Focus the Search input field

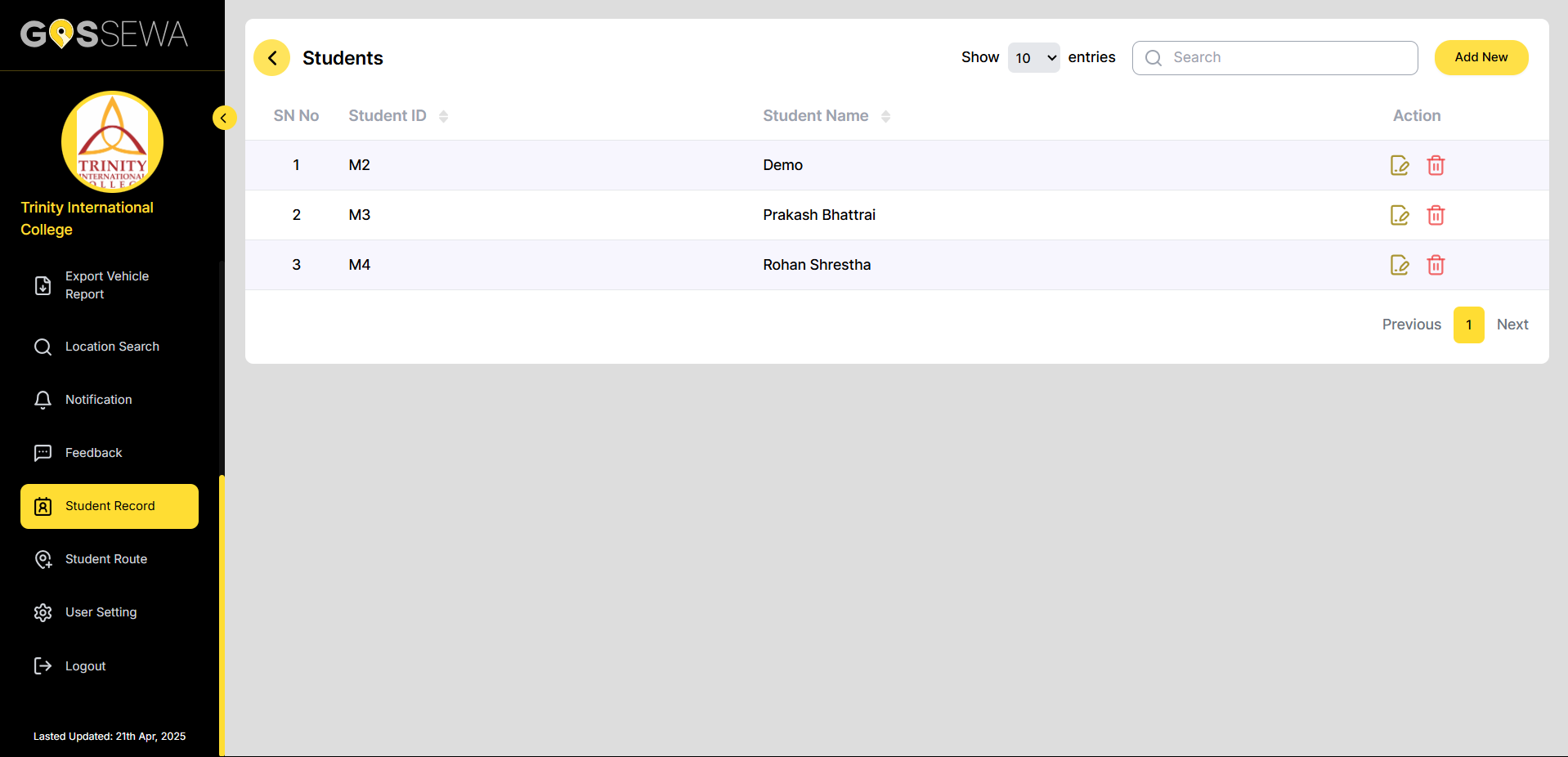1275,58
